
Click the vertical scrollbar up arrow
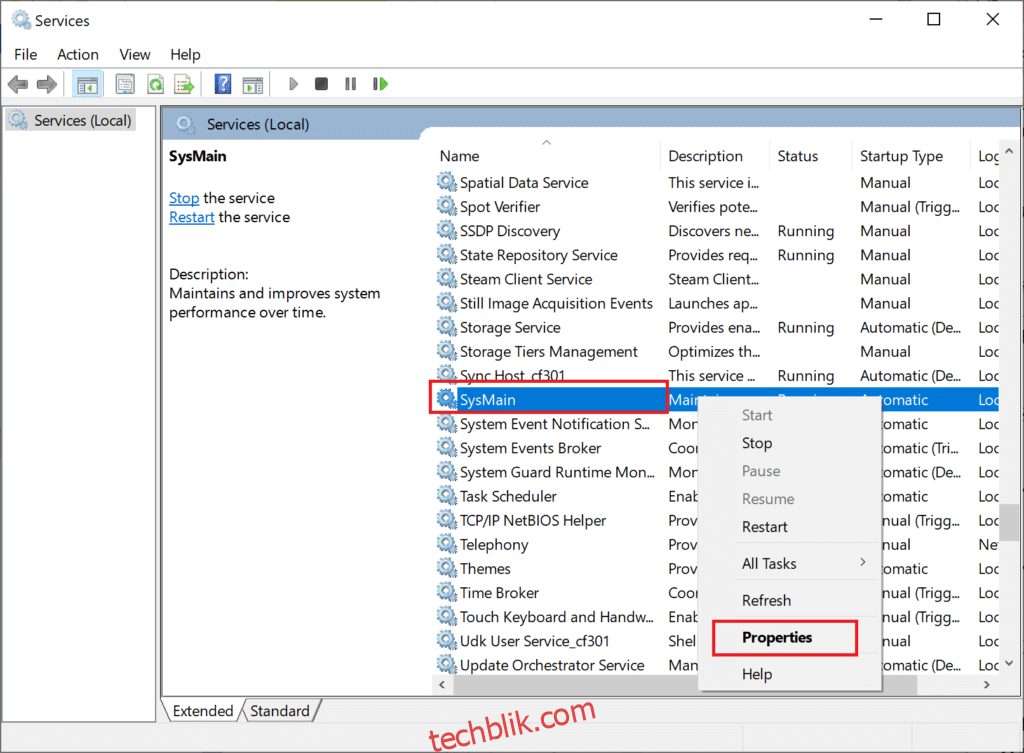pyautogui.click(x=1009, y=152)
